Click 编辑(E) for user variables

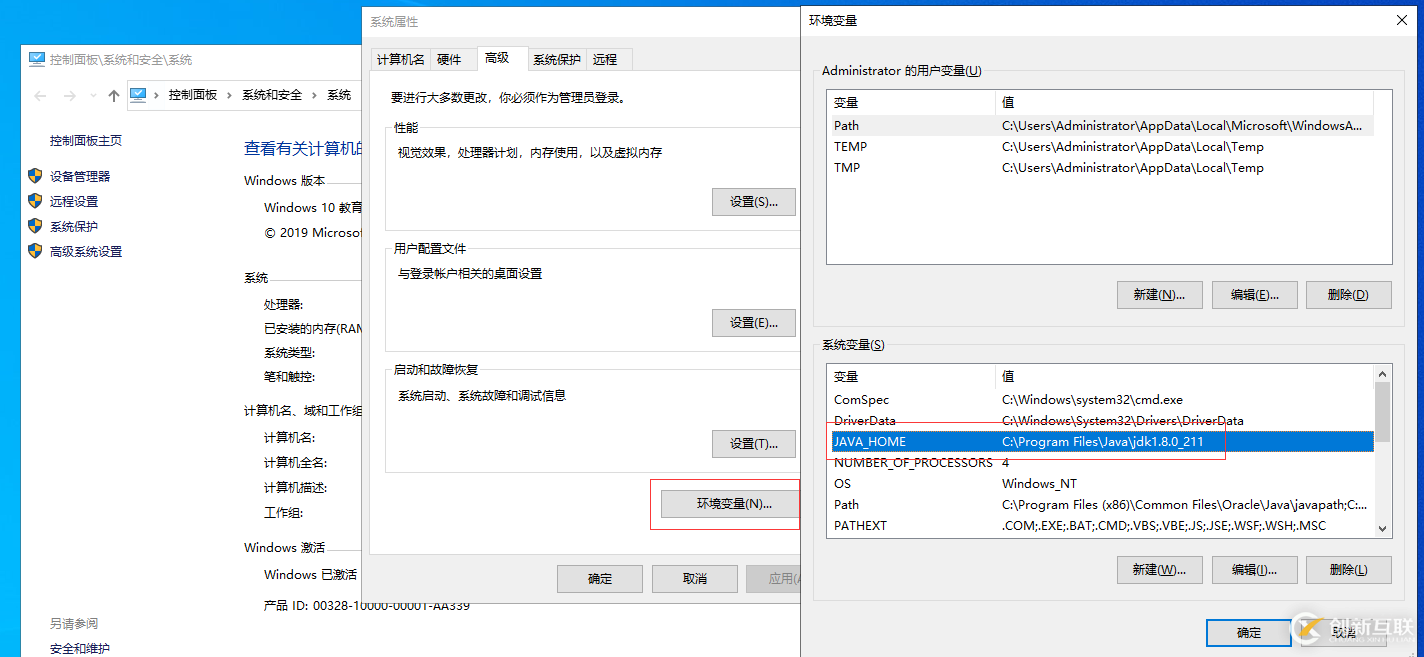1254,294
